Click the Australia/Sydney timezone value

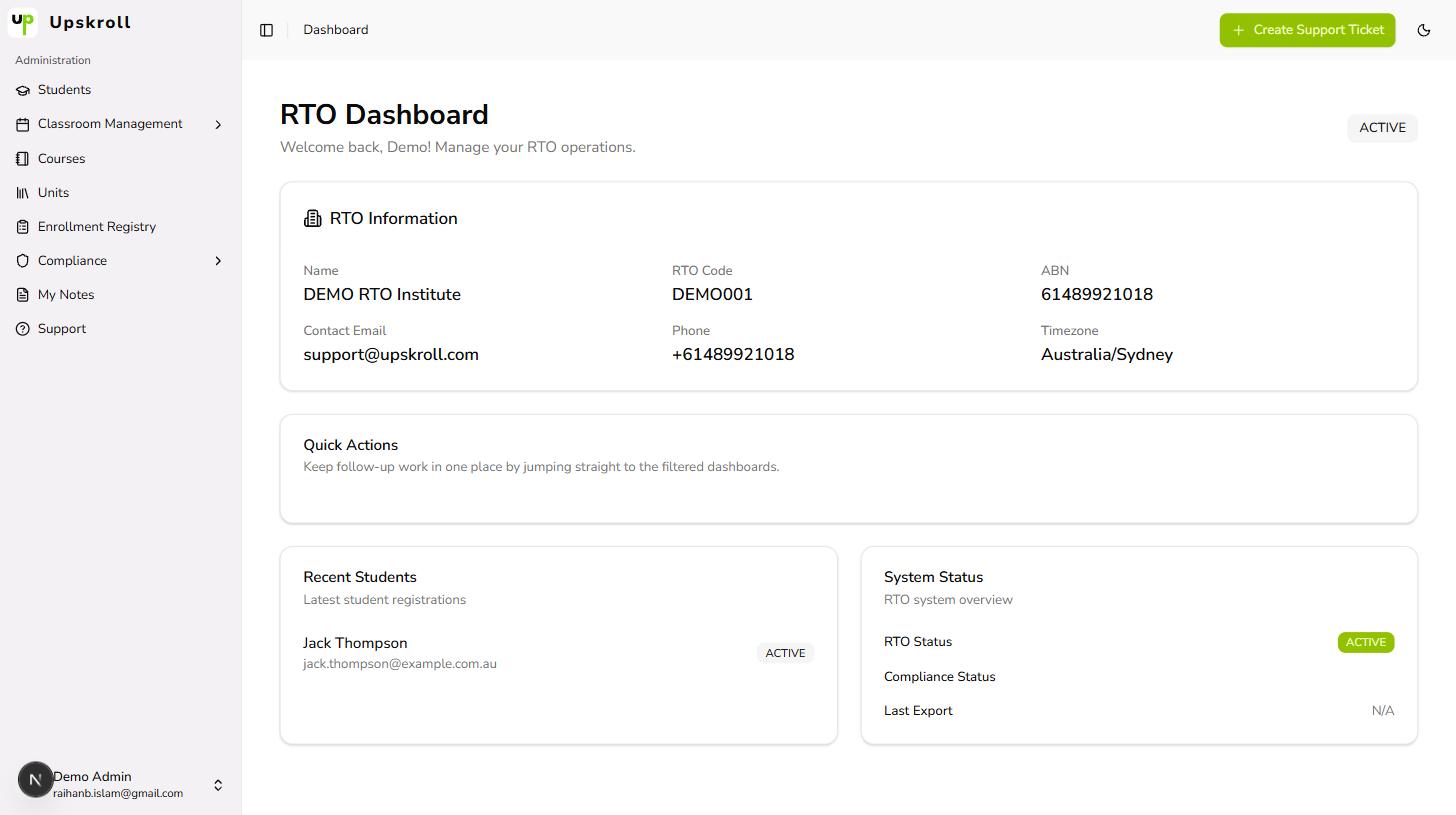coord(1107,355)
